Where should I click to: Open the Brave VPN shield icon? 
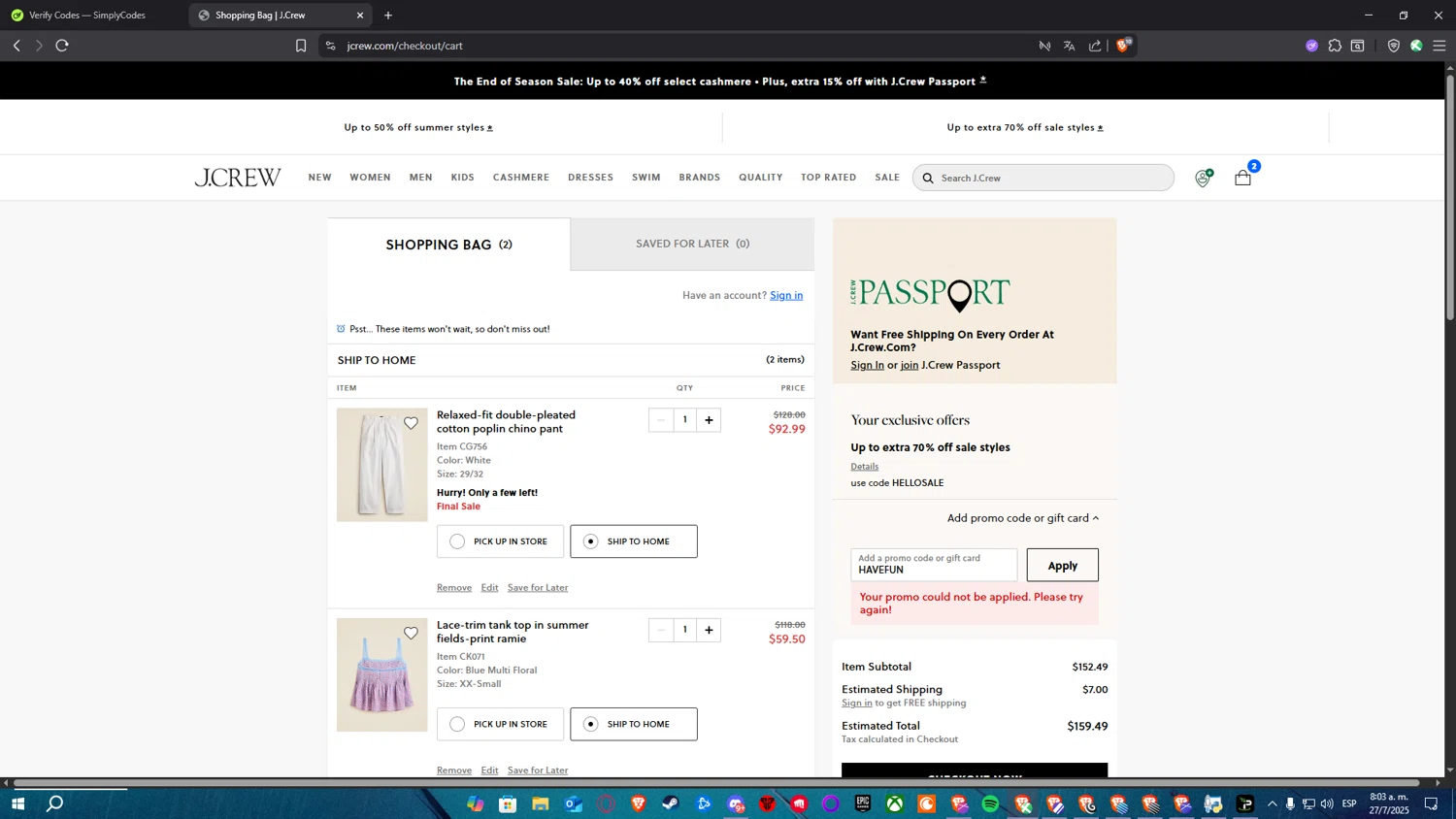click(x=1394, y=46)
